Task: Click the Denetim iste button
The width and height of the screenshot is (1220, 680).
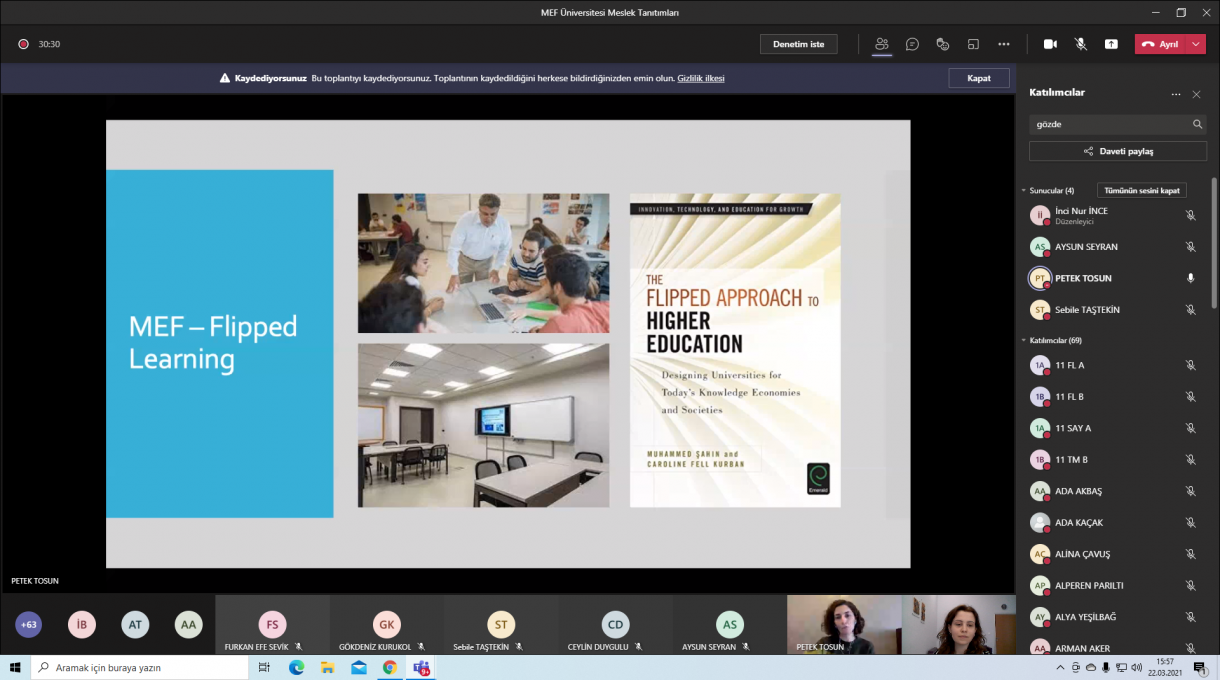Action: tap(798, 44)
